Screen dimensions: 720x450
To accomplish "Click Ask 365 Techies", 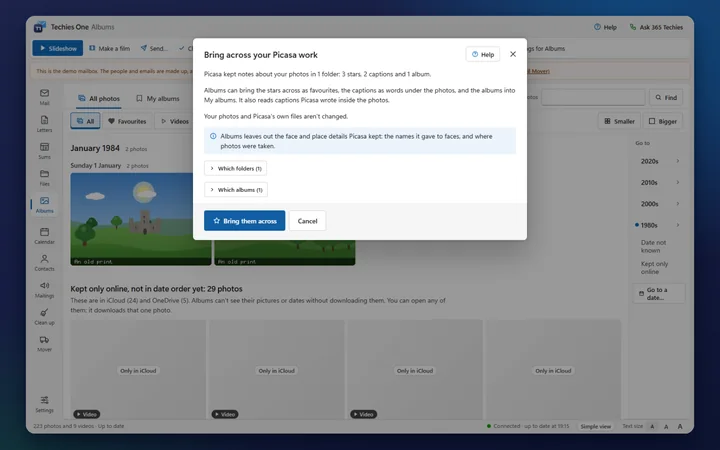I will coord(656,27).
